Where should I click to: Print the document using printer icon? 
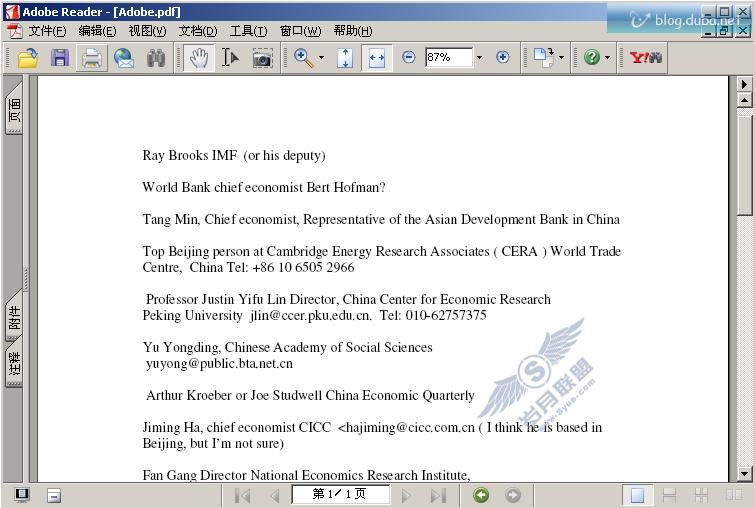pyautogui.click(x=91, y=58)
